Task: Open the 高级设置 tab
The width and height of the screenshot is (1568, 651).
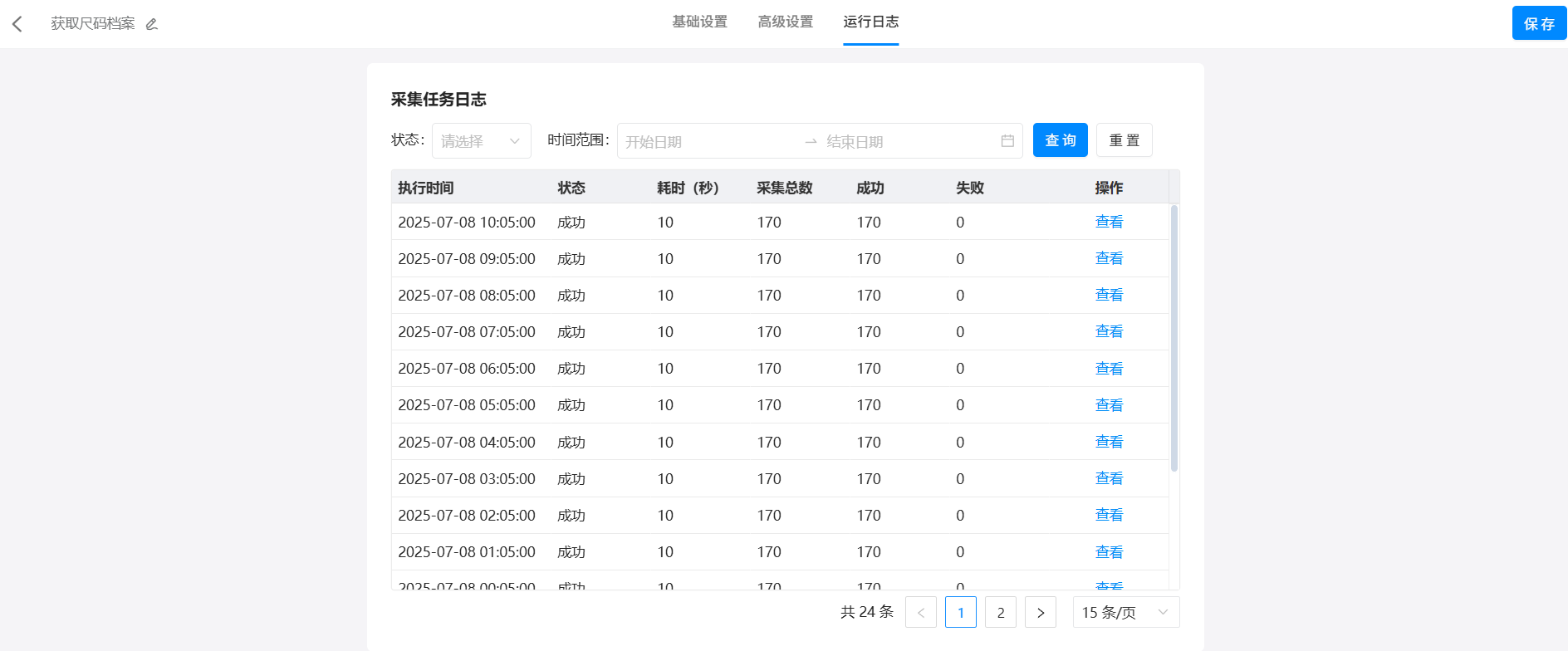Action: 785,22
